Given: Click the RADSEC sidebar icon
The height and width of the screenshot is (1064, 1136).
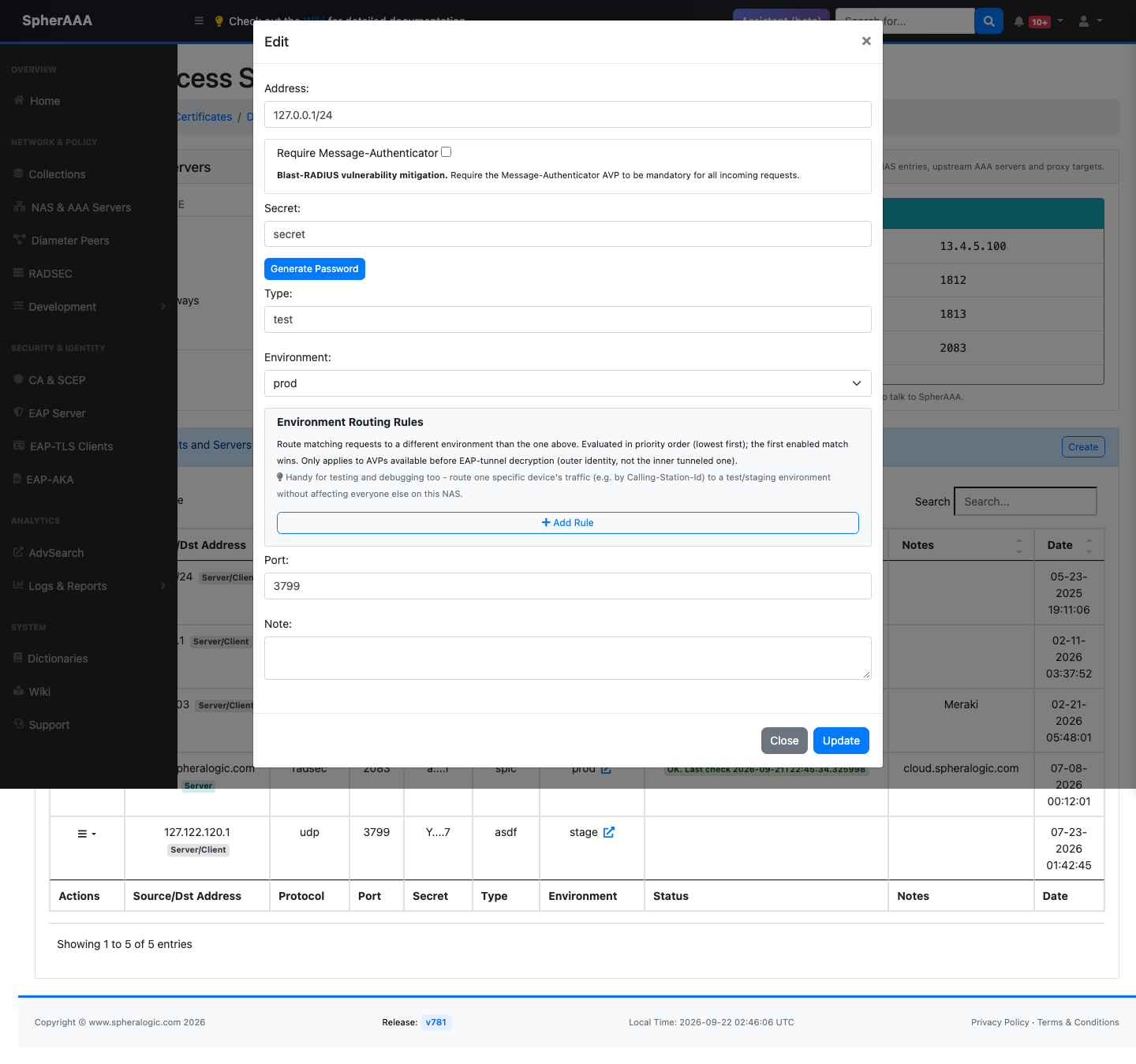Looking at the screenshot, I should coord(18,273).
